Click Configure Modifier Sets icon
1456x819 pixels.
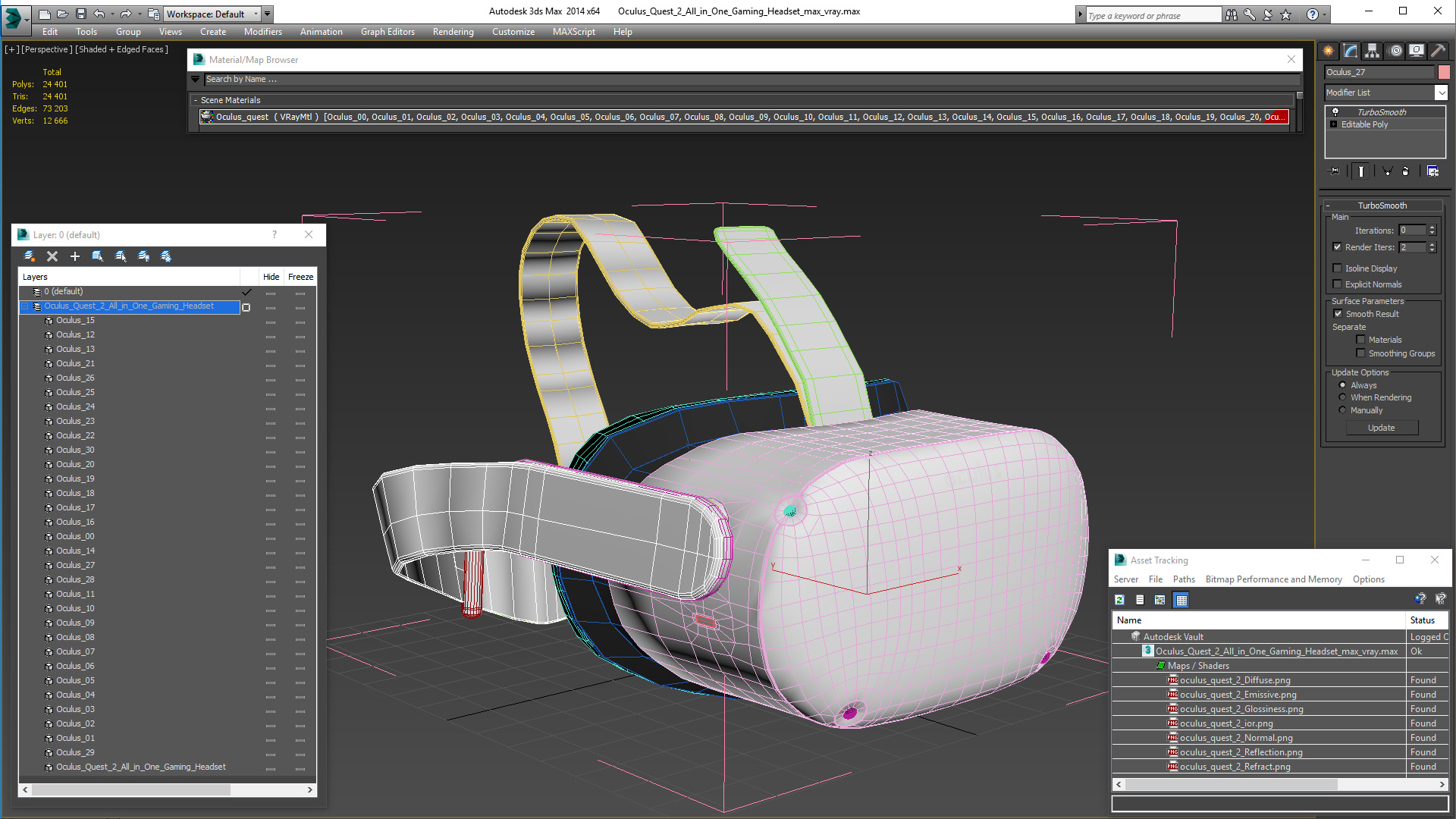coord(1432,171)
